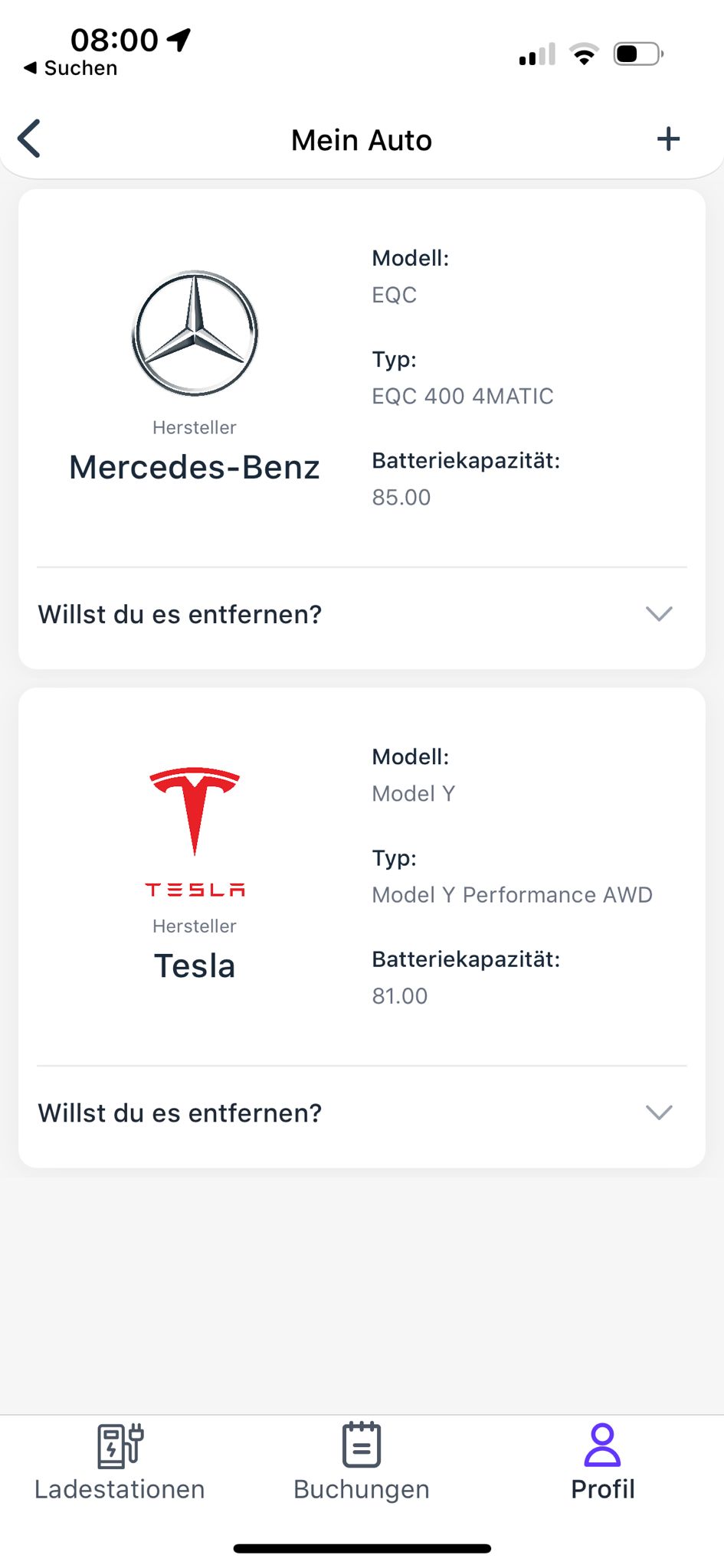The image size is (724, 1568).
Task: Expand "Willst du es entfernen?" under Tesla
Action: click(180, 1112)
